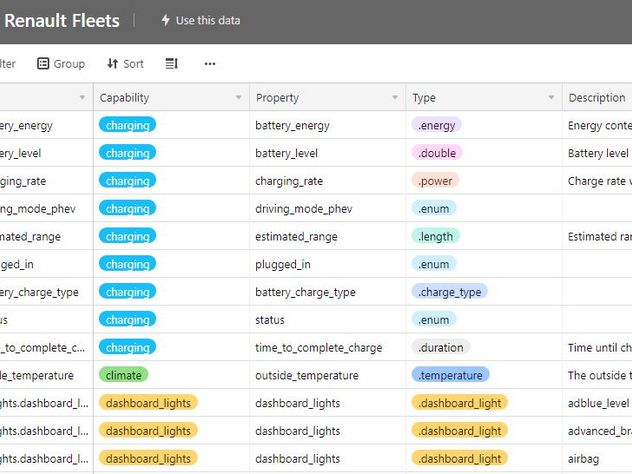Select the airbag description cell

tap(597, 459)
